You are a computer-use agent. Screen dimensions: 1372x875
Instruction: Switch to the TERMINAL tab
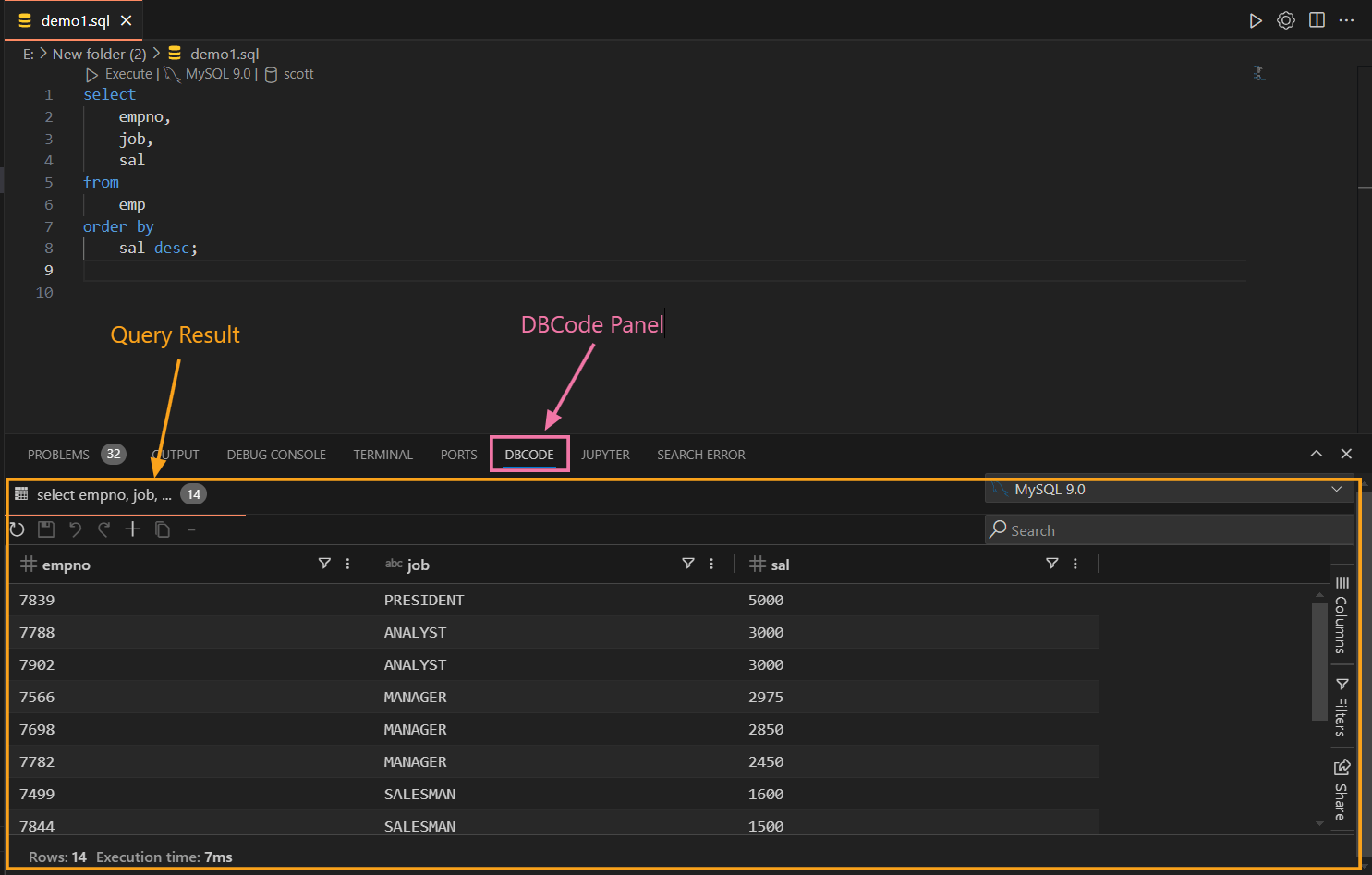(382, 455)
